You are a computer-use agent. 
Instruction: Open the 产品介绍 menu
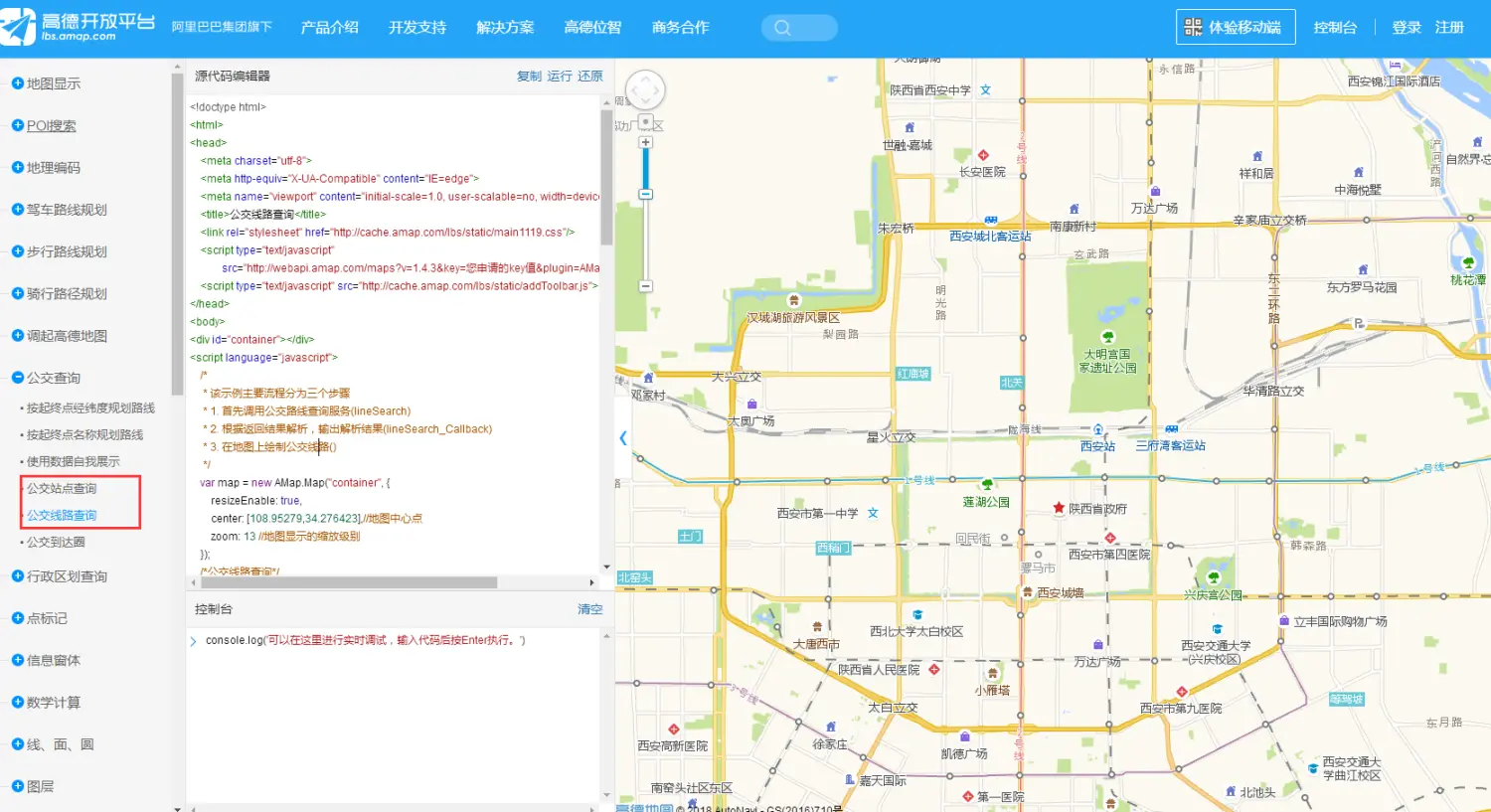coord(329,28)
